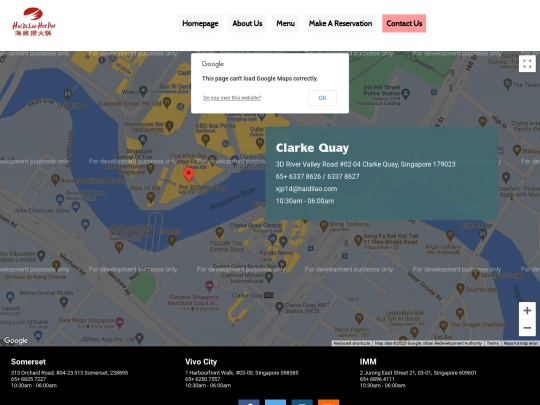
Task: Click the Old Hill Street Police Station marker
Action: (x=406, y=93)
